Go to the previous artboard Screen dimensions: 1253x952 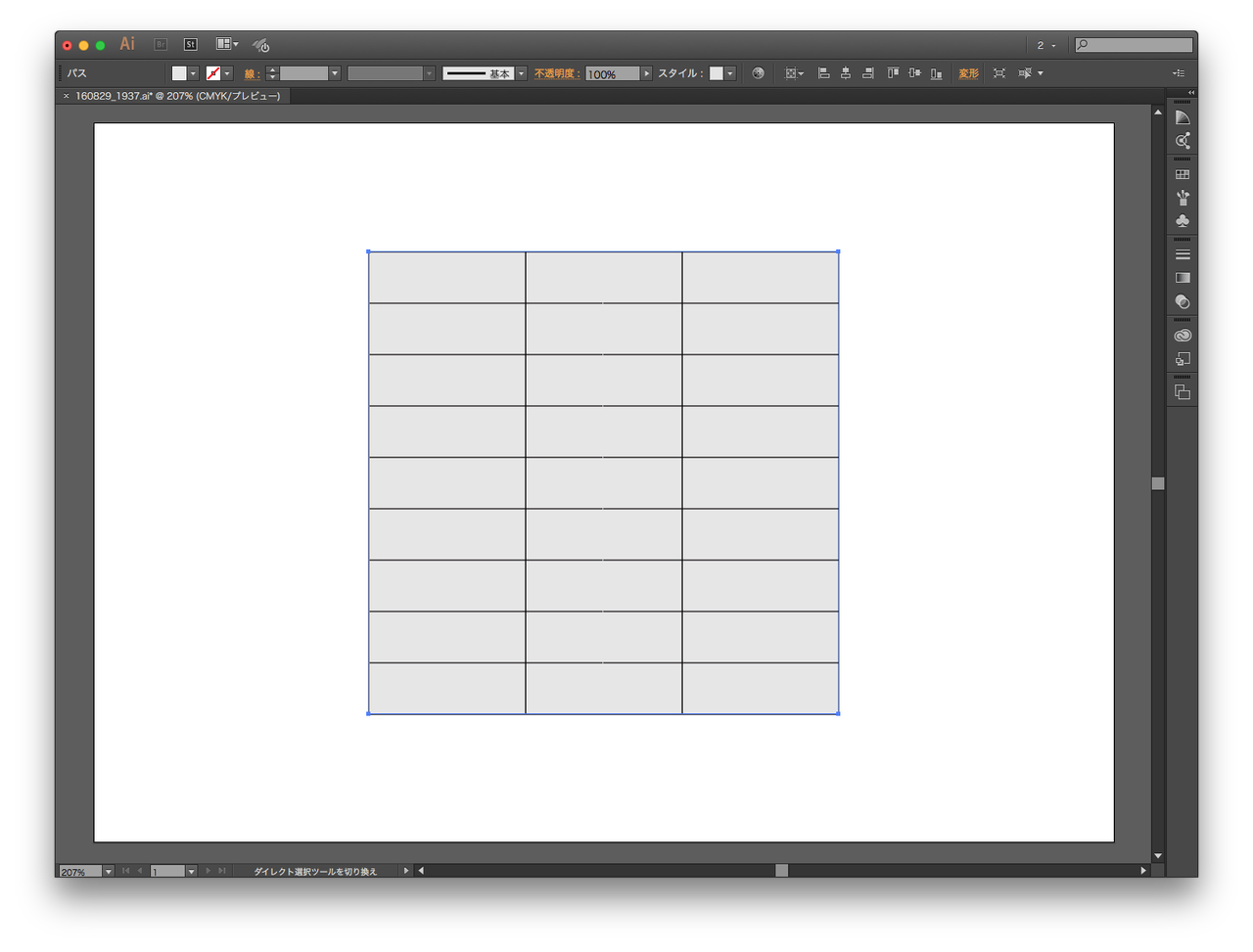pos(140,871)
